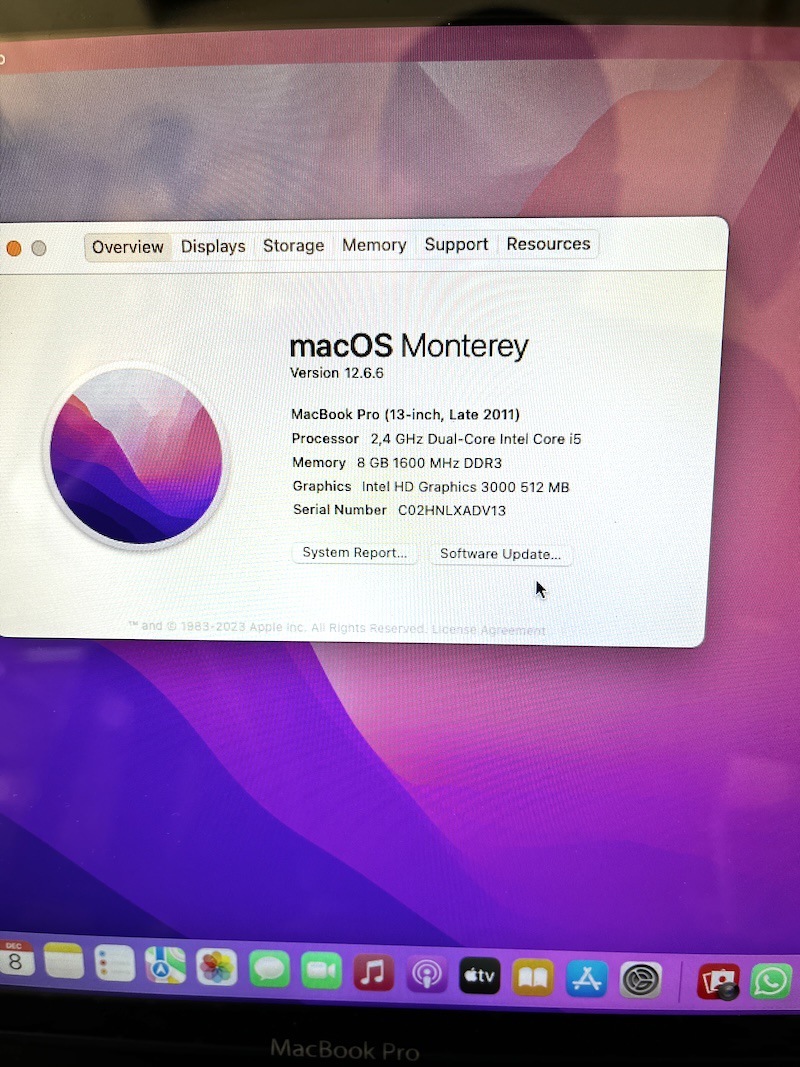
Task: Open Reminders from the dock
Action: [x=114, y=964]
